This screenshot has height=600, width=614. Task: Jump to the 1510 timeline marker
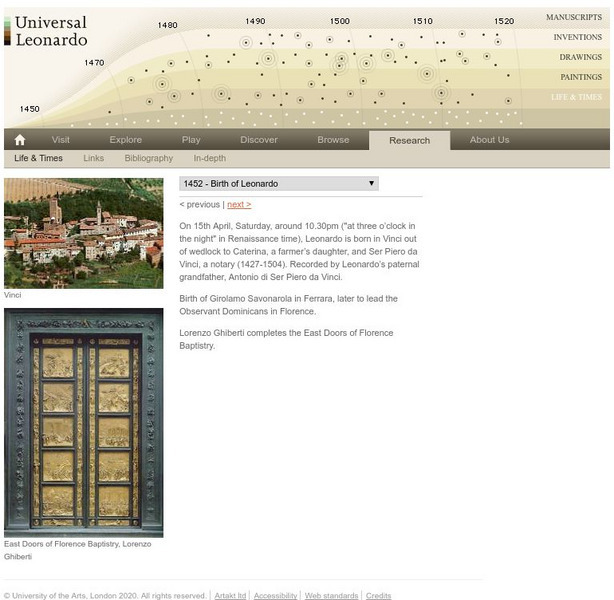pyautogui.click(x=423, y=21)
